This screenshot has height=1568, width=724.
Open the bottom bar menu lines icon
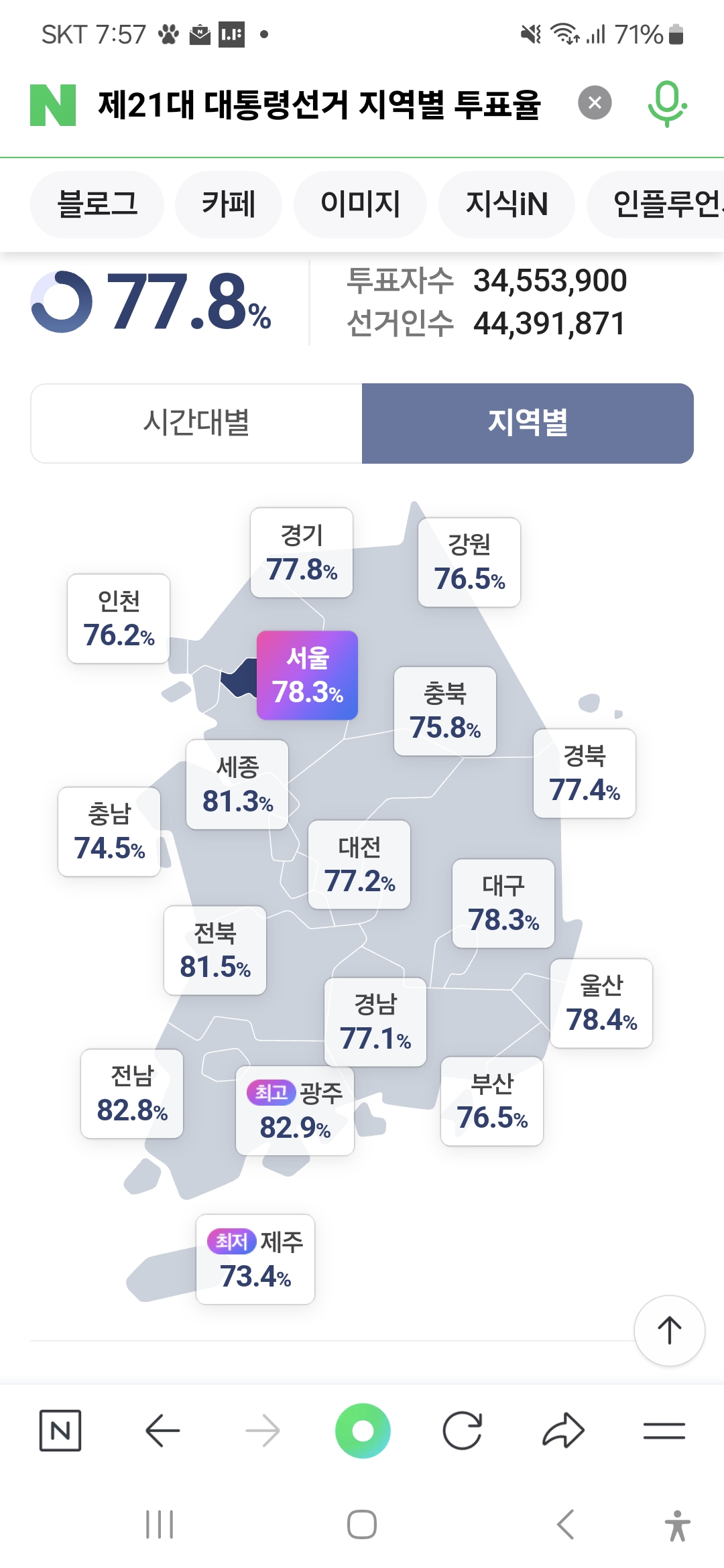point(664,1431)
